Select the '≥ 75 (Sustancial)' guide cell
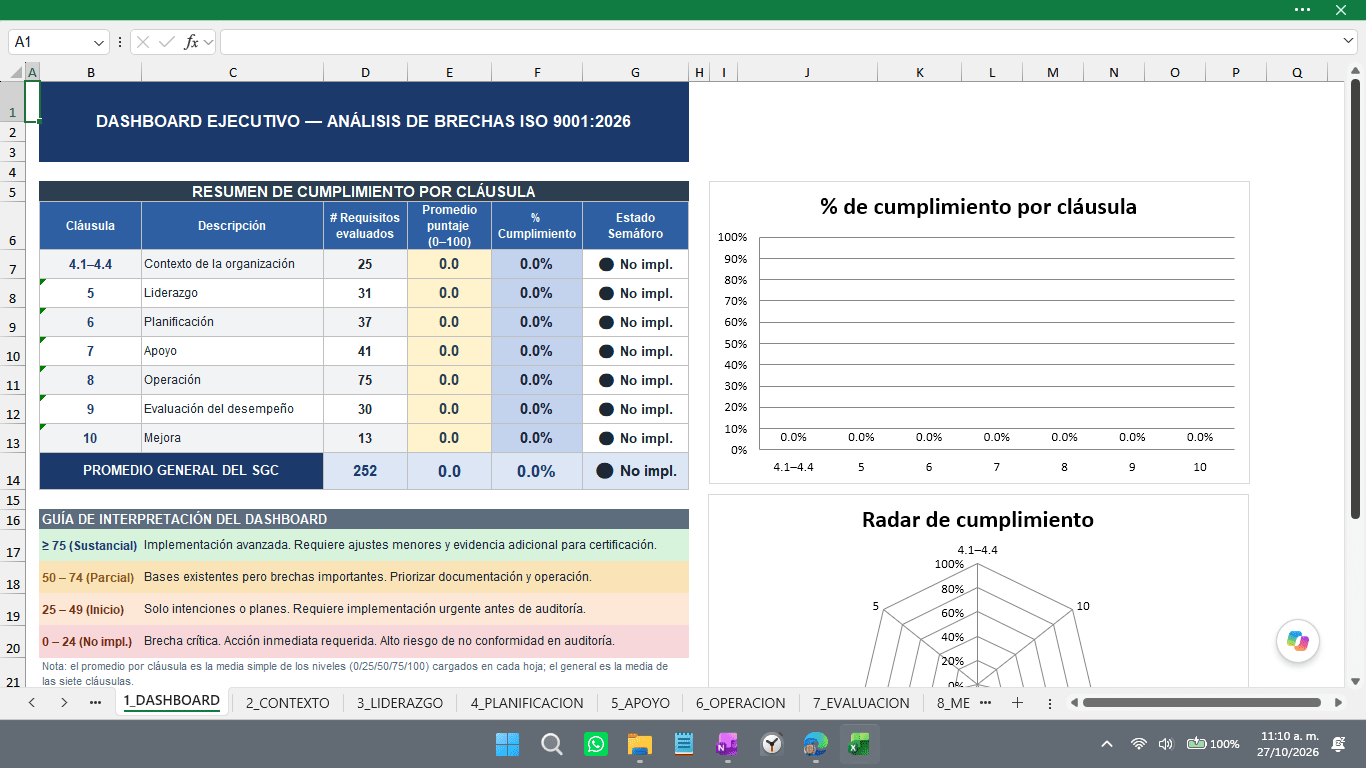 point(90,545)
